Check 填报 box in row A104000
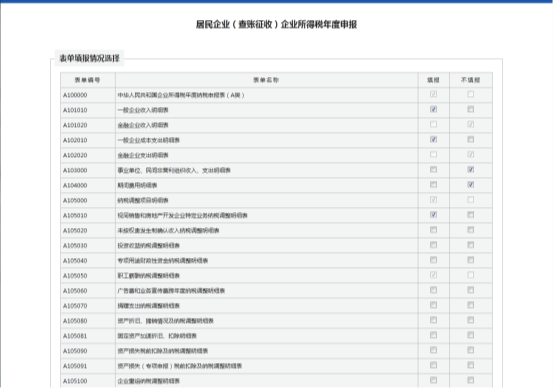 click(x=433, y=184)
